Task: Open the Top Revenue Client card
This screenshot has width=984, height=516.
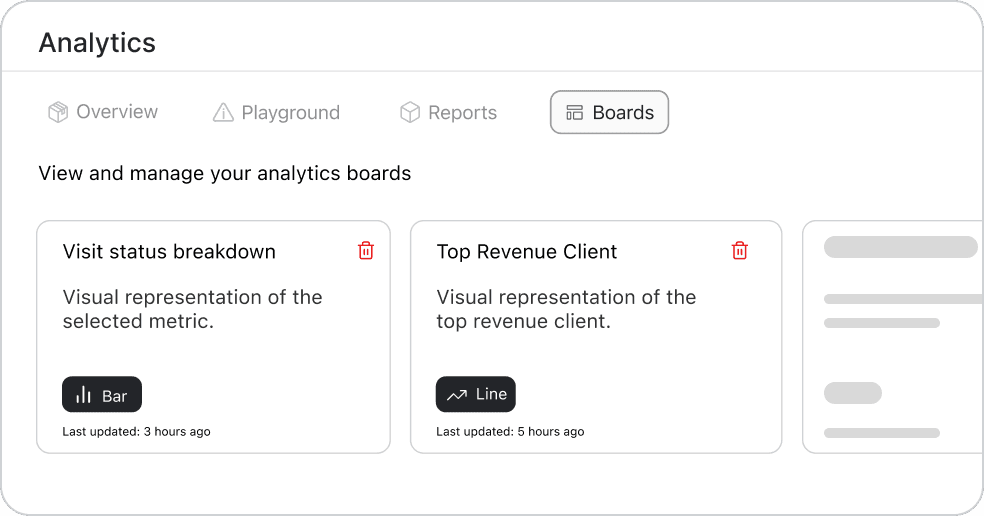Action: 596,340
